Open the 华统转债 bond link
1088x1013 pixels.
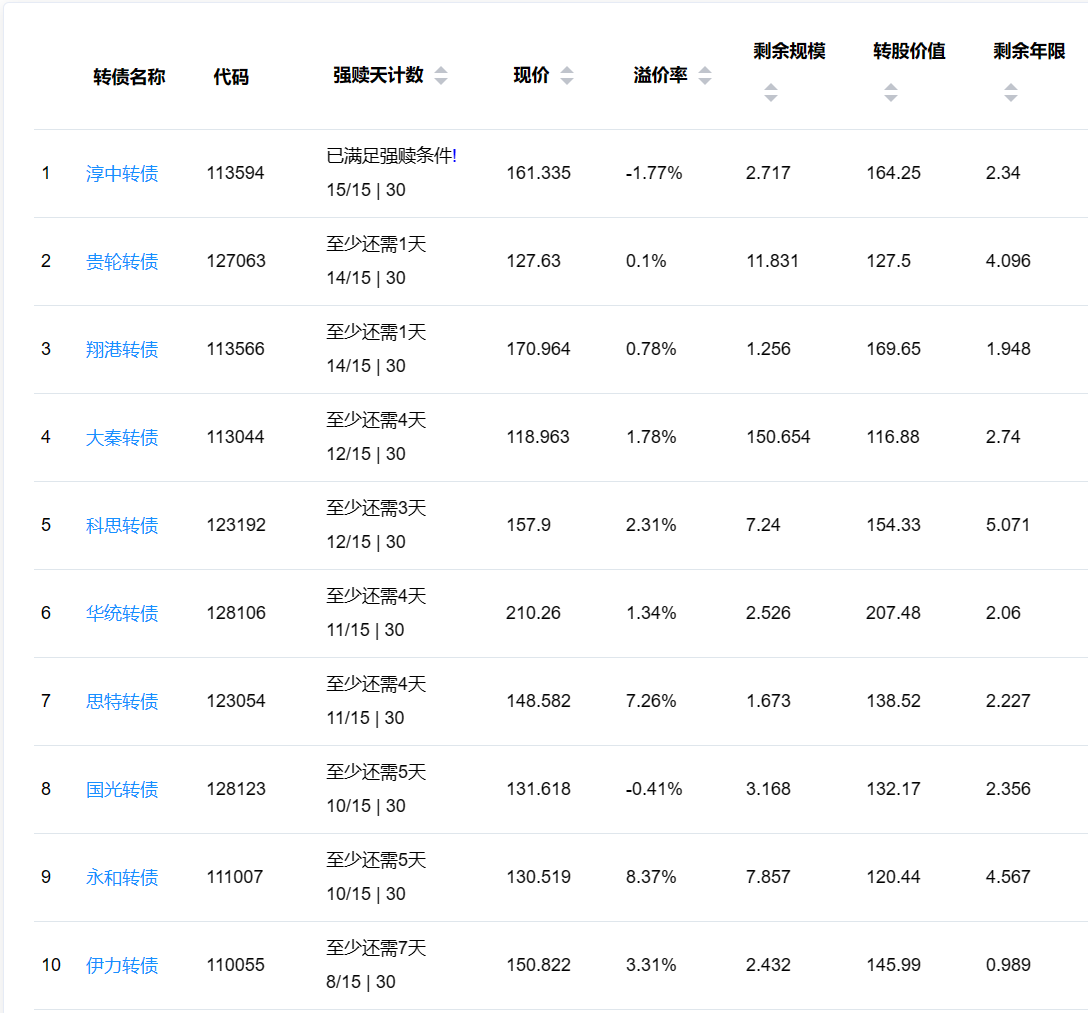(x=122, y=614)
